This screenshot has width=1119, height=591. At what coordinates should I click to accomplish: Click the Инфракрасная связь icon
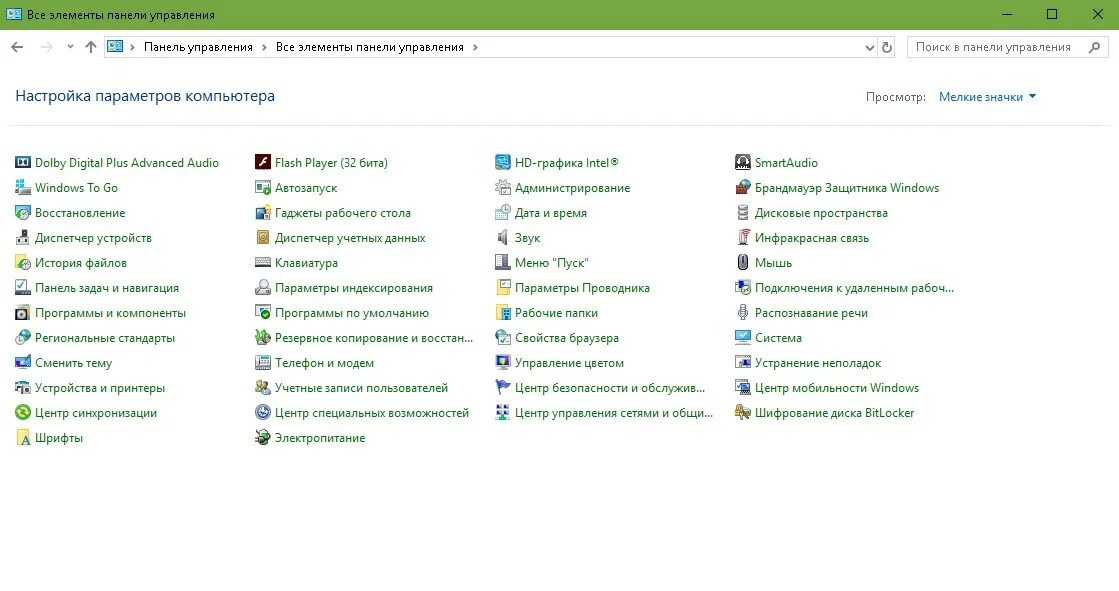[x=743, y=238]
